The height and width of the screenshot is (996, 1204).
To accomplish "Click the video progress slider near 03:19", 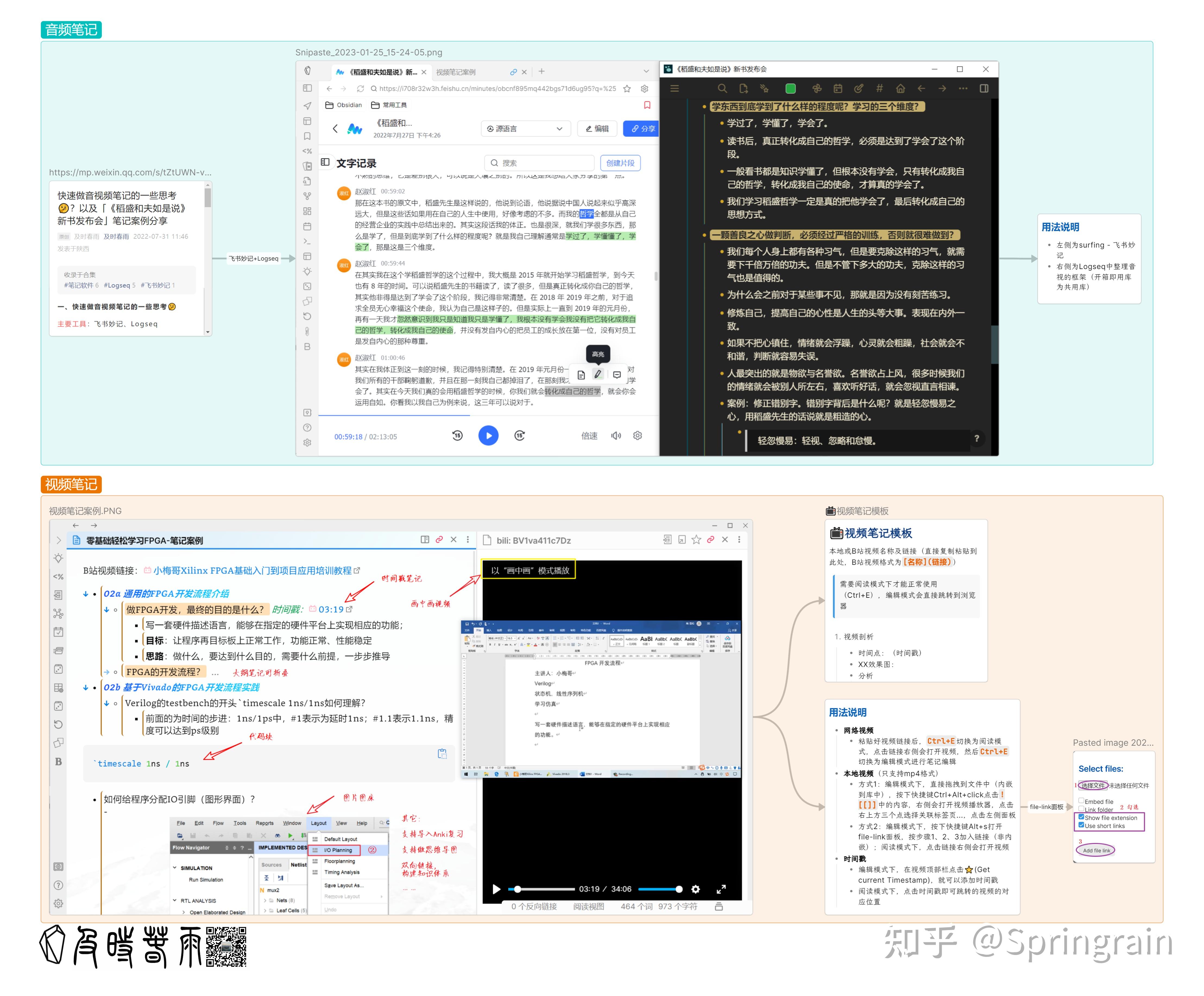I will click(x=517, y=889).
